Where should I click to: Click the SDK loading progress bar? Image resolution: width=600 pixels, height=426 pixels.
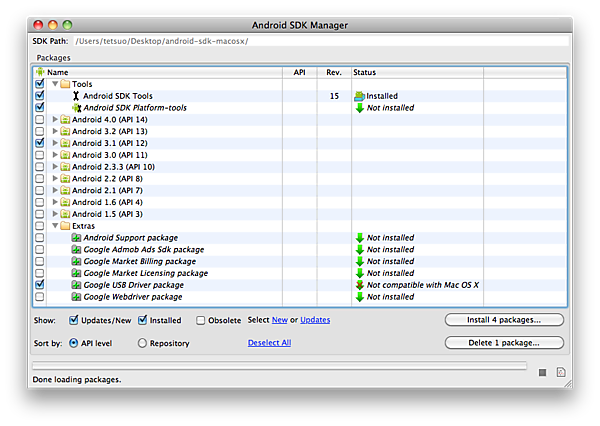(x=279, y=366)
